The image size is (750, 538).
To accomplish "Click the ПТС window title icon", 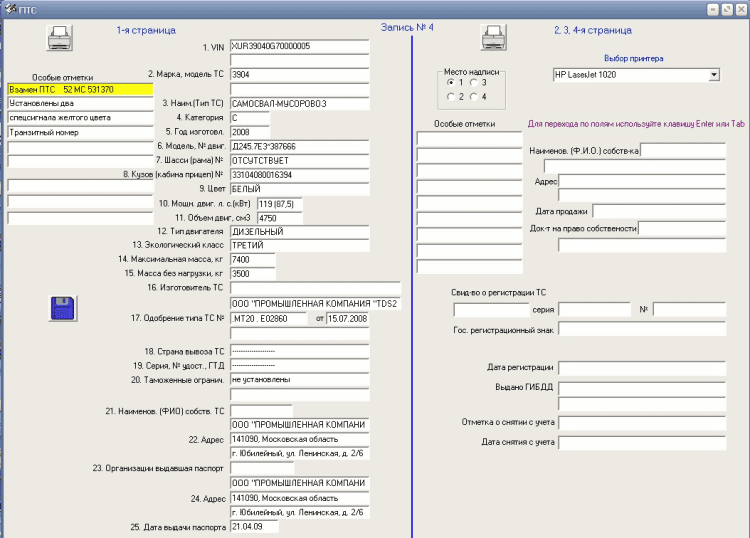I will [x=10, y=9].
